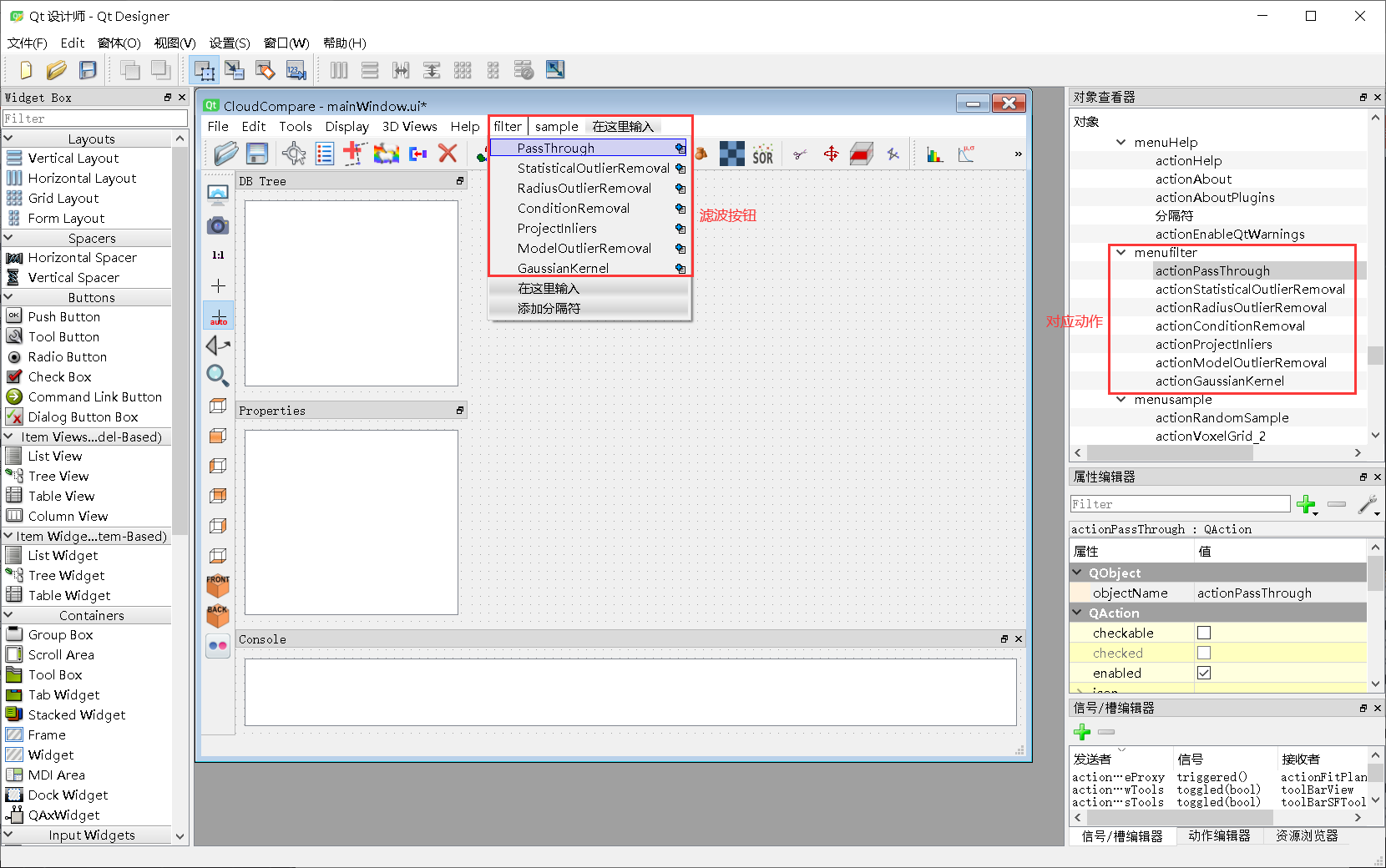The width and height of the screenshot is (1386, 868).
Task: Switch to 资源浏览器 tab
Action: point(1307,835)
